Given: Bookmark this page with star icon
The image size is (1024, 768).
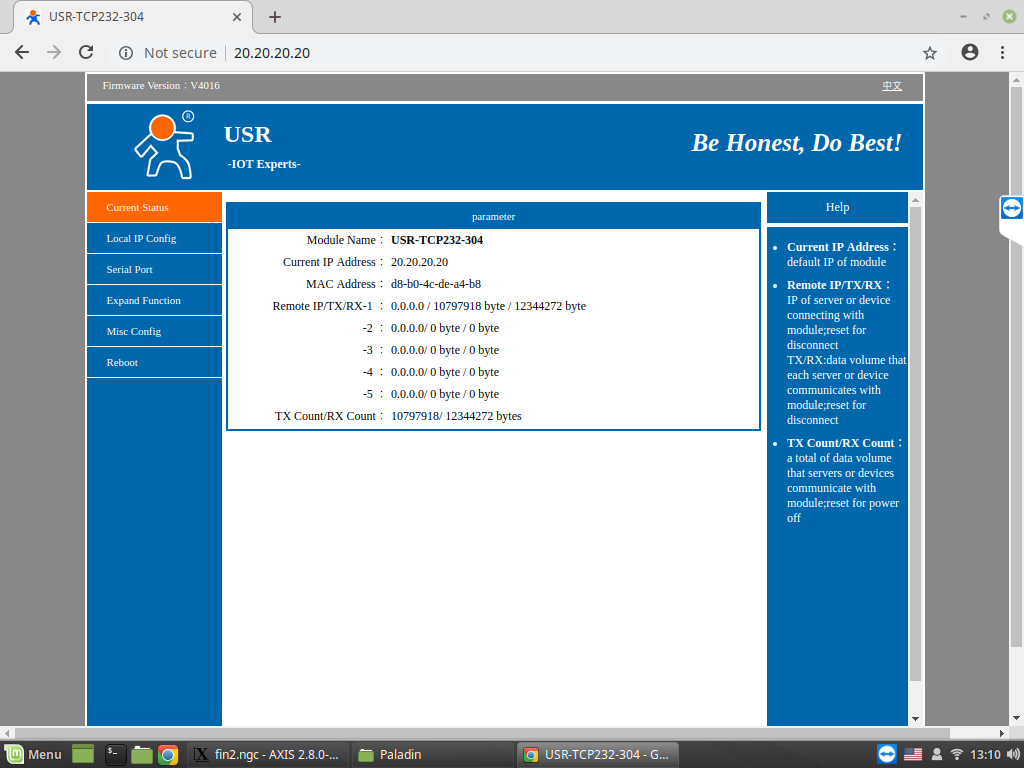Looking at the screenshot, I should (930, 53).
